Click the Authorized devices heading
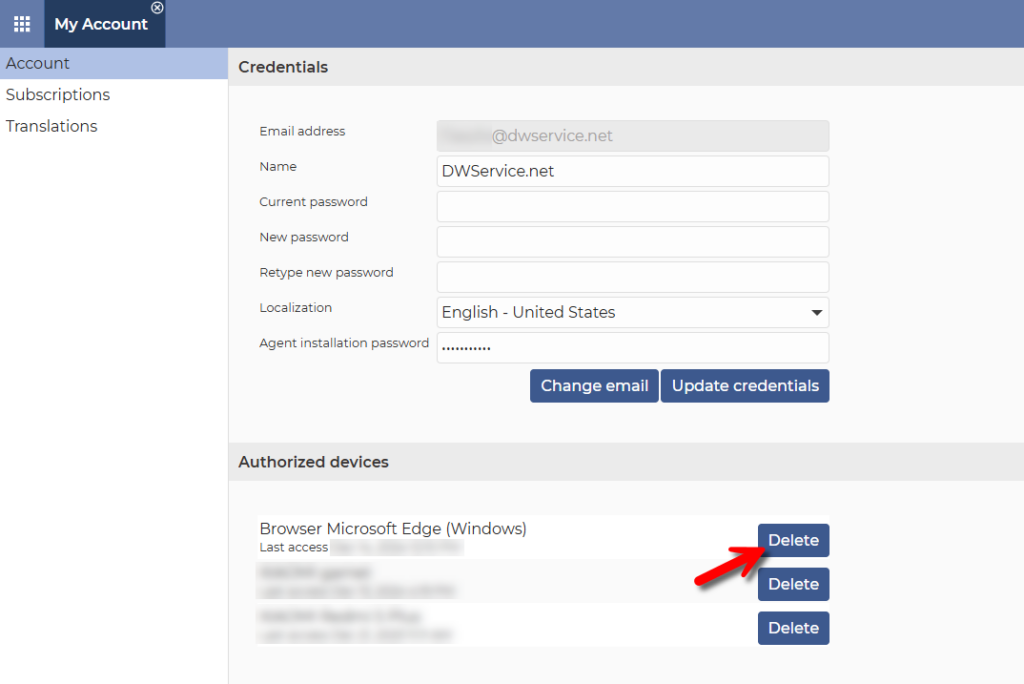 pos(313,462)
